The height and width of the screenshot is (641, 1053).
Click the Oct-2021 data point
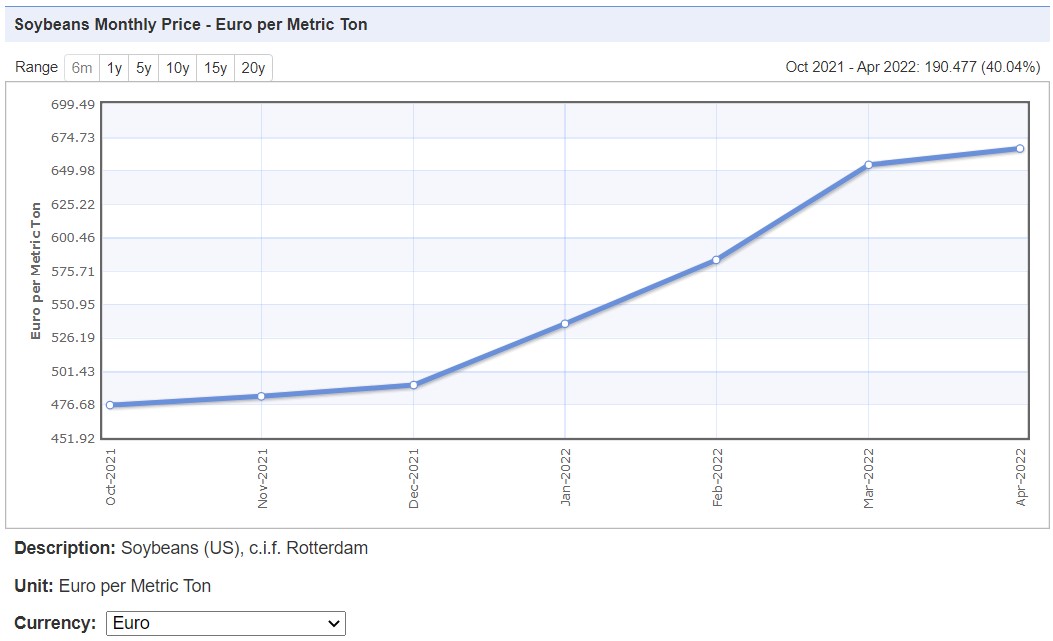110,405
